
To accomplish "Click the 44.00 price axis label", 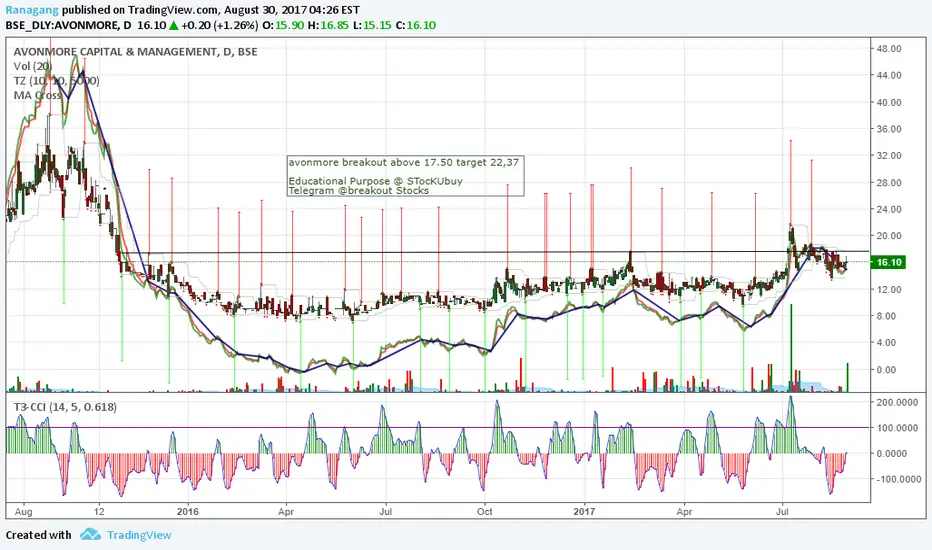I will point(889,76).
